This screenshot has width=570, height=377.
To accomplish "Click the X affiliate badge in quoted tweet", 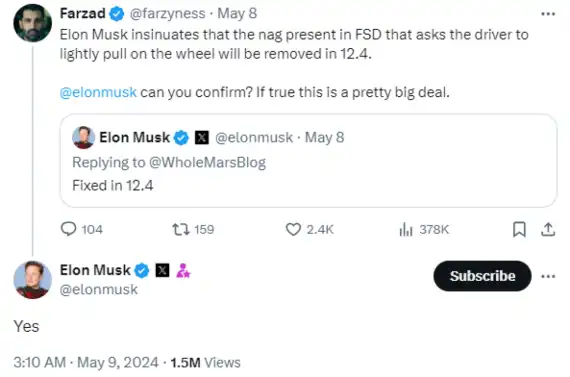I will (x=202, y=137).
